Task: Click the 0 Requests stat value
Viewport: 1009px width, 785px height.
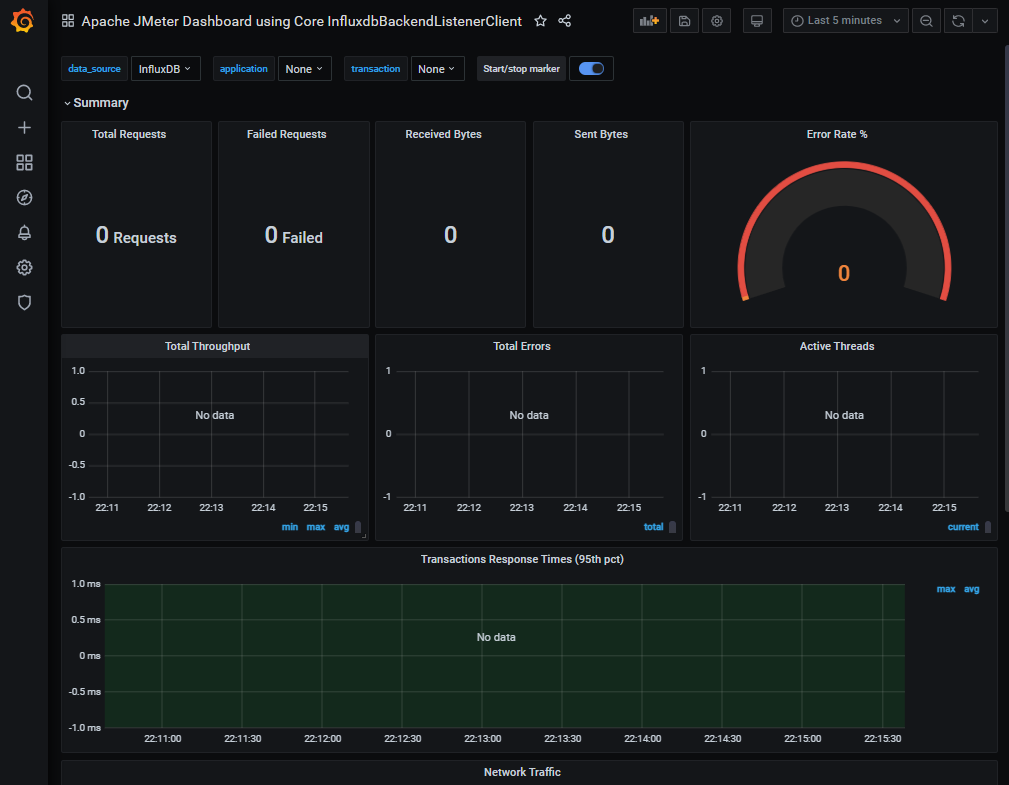Action: [x=136, y=236]
